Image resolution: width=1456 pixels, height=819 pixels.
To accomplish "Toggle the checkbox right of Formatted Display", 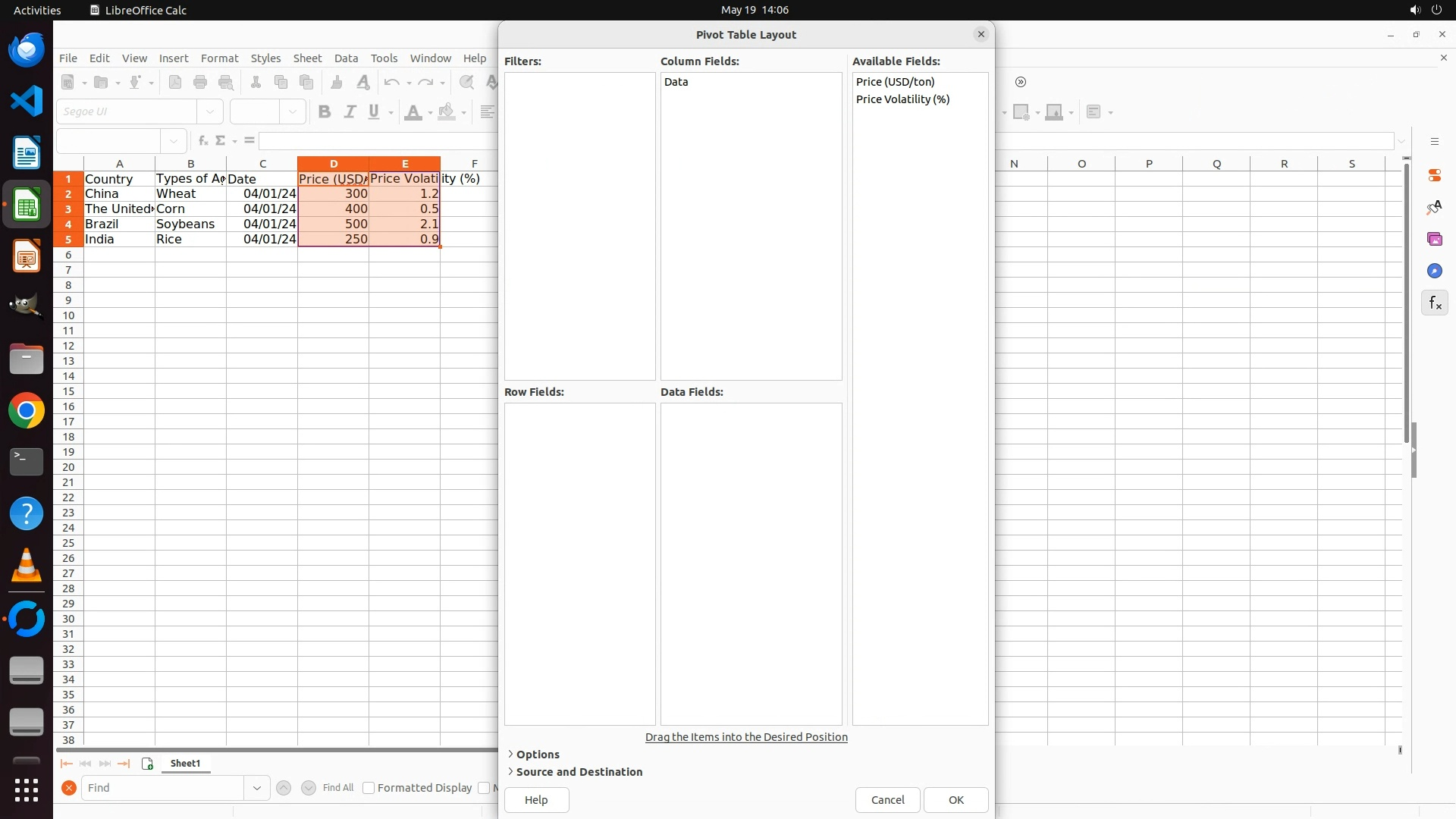I will (484, 788).
